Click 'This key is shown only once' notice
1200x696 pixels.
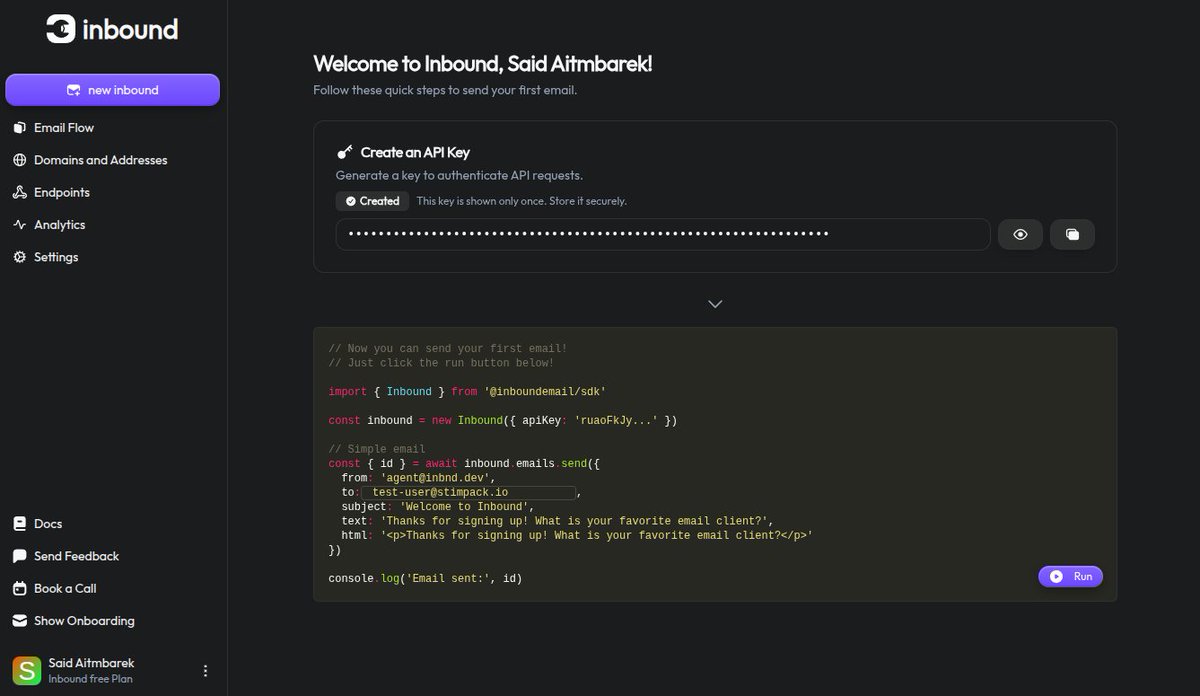point(521,201)
